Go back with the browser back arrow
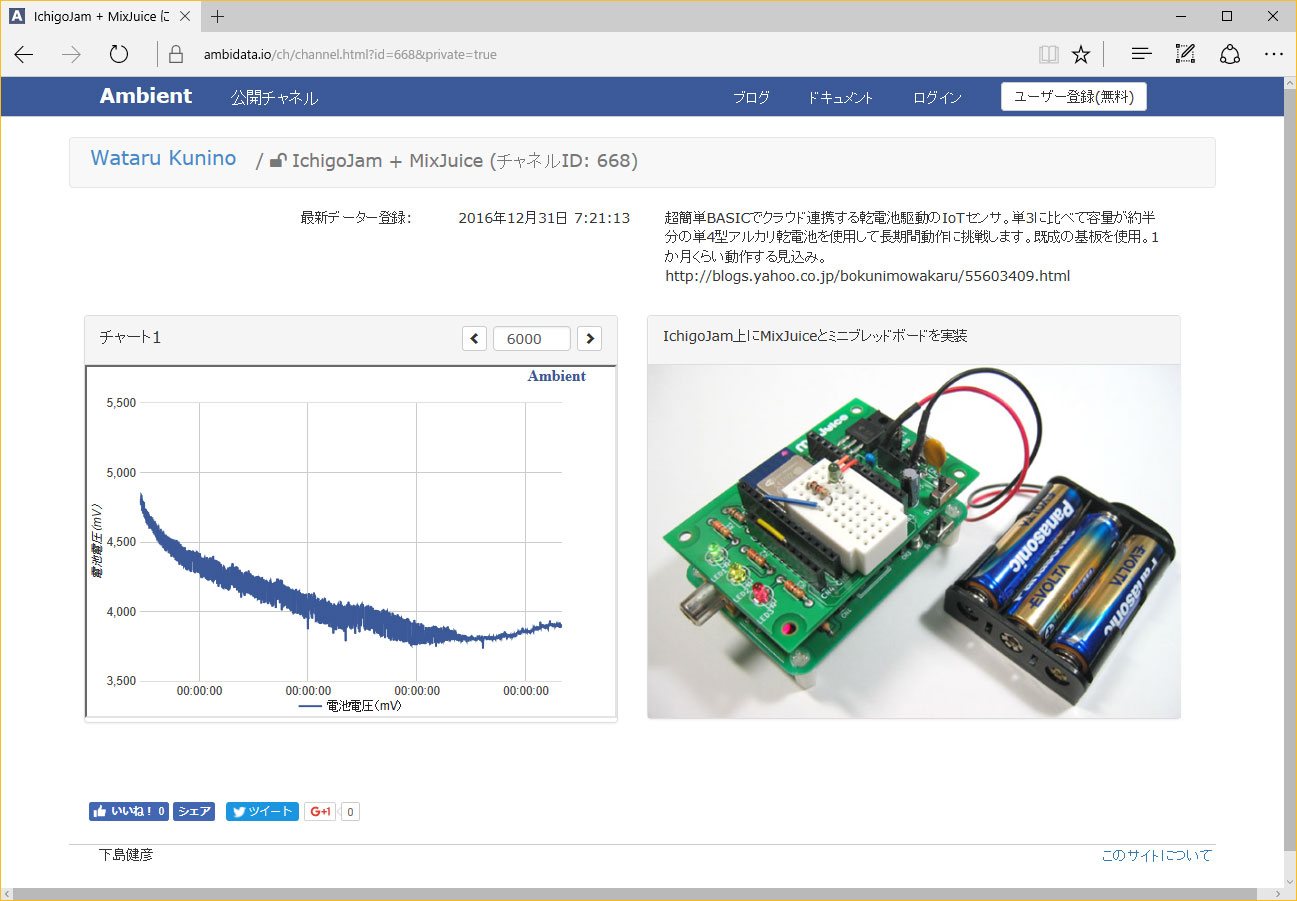 click(x=24, y=55)
